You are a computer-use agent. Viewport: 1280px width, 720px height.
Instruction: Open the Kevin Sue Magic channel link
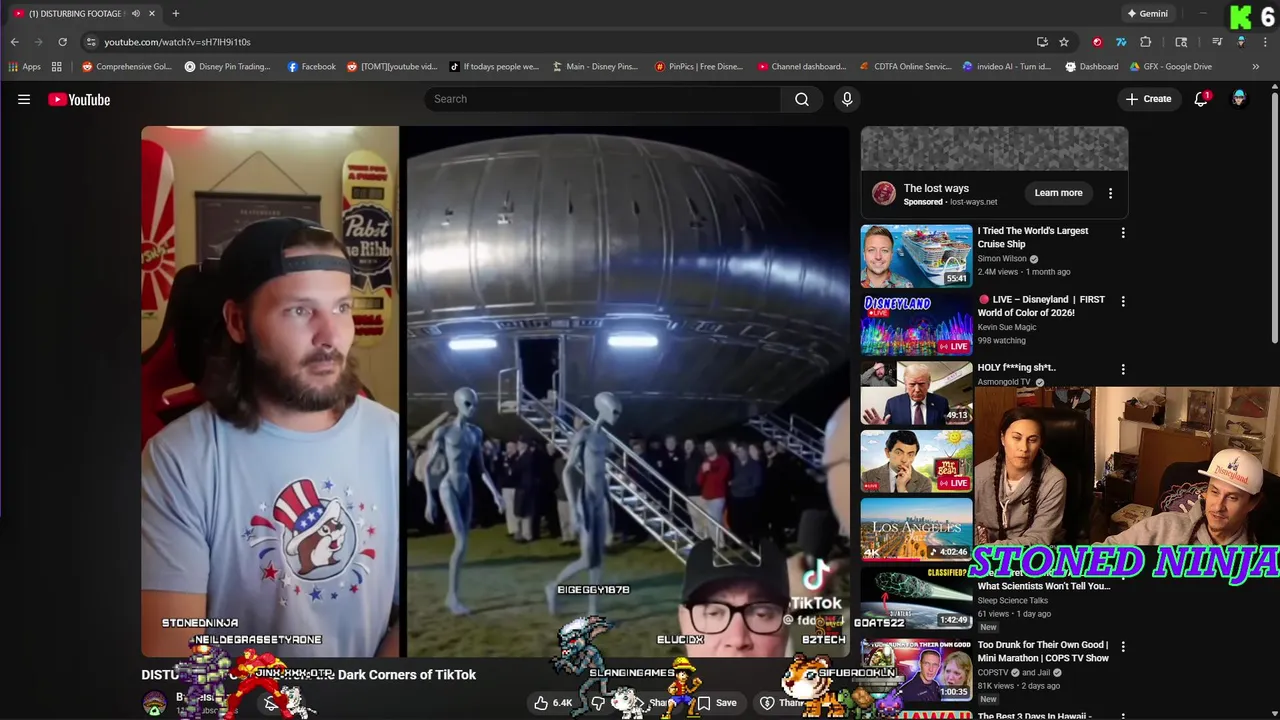pyautogui.click(x=1007, y=327)
